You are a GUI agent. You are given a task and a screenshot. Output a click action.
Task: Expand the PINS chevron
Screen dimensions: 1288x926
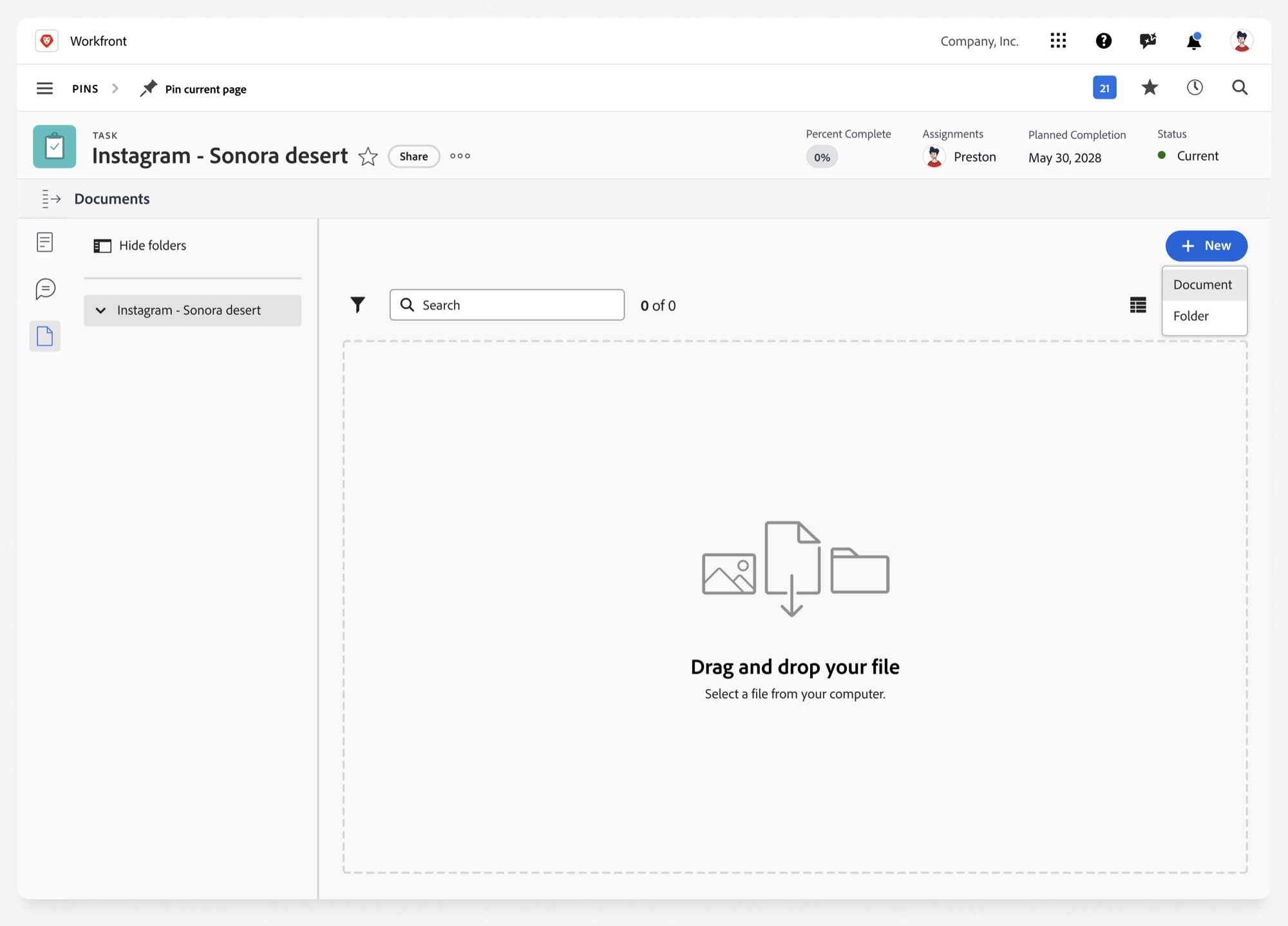click(115, 88)
